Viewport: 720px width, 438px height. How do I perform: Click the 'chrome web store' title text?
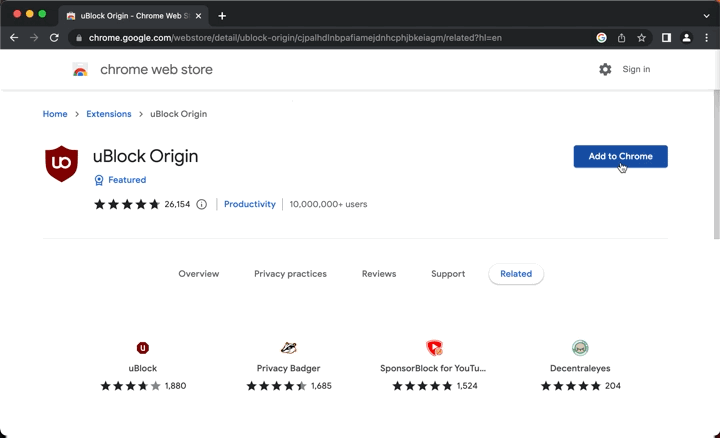(x=157, y=70)
